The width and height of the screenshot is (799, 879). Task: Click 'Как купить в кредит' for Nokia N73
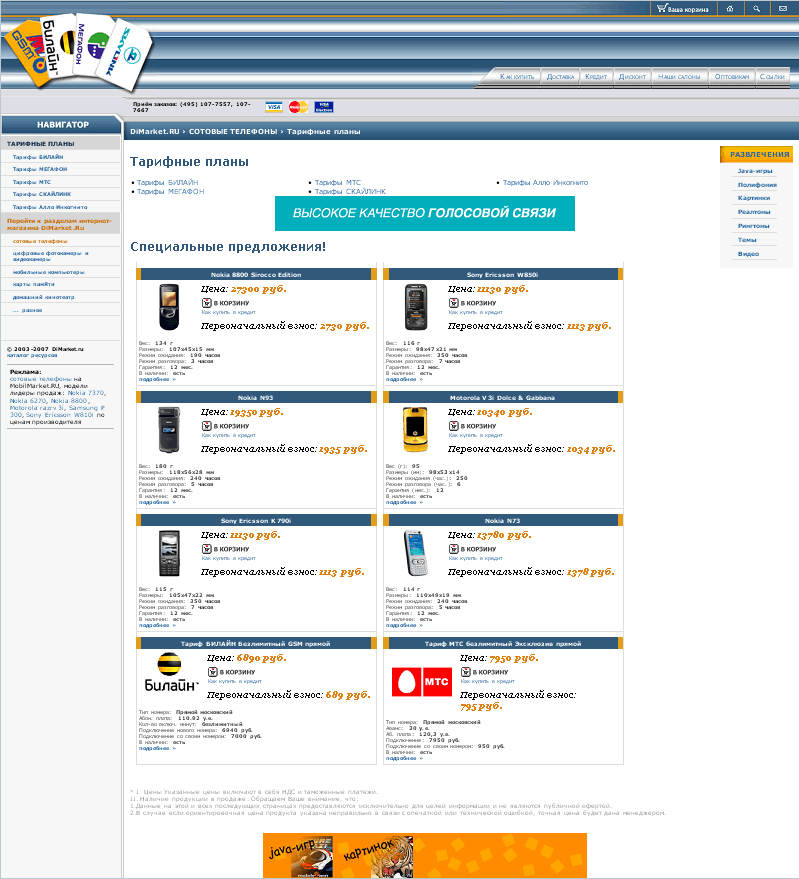click(x=475, y=558)
